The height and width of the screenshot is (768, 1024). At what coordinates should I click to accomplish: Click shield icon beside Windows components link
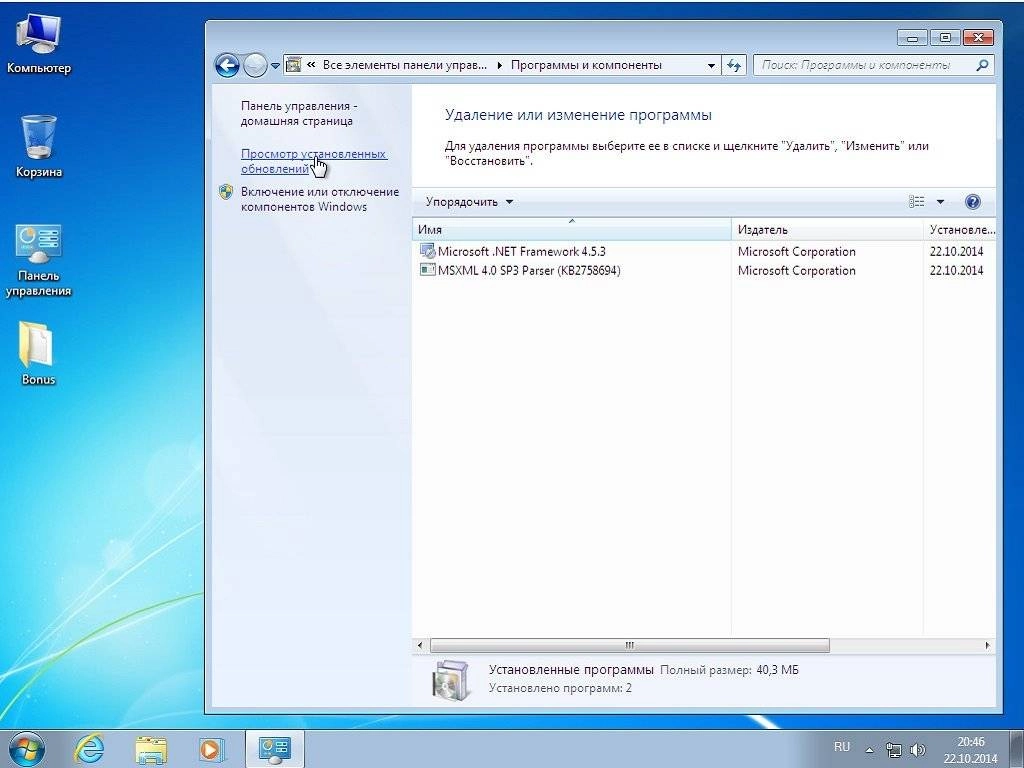[x=226, y=192]
